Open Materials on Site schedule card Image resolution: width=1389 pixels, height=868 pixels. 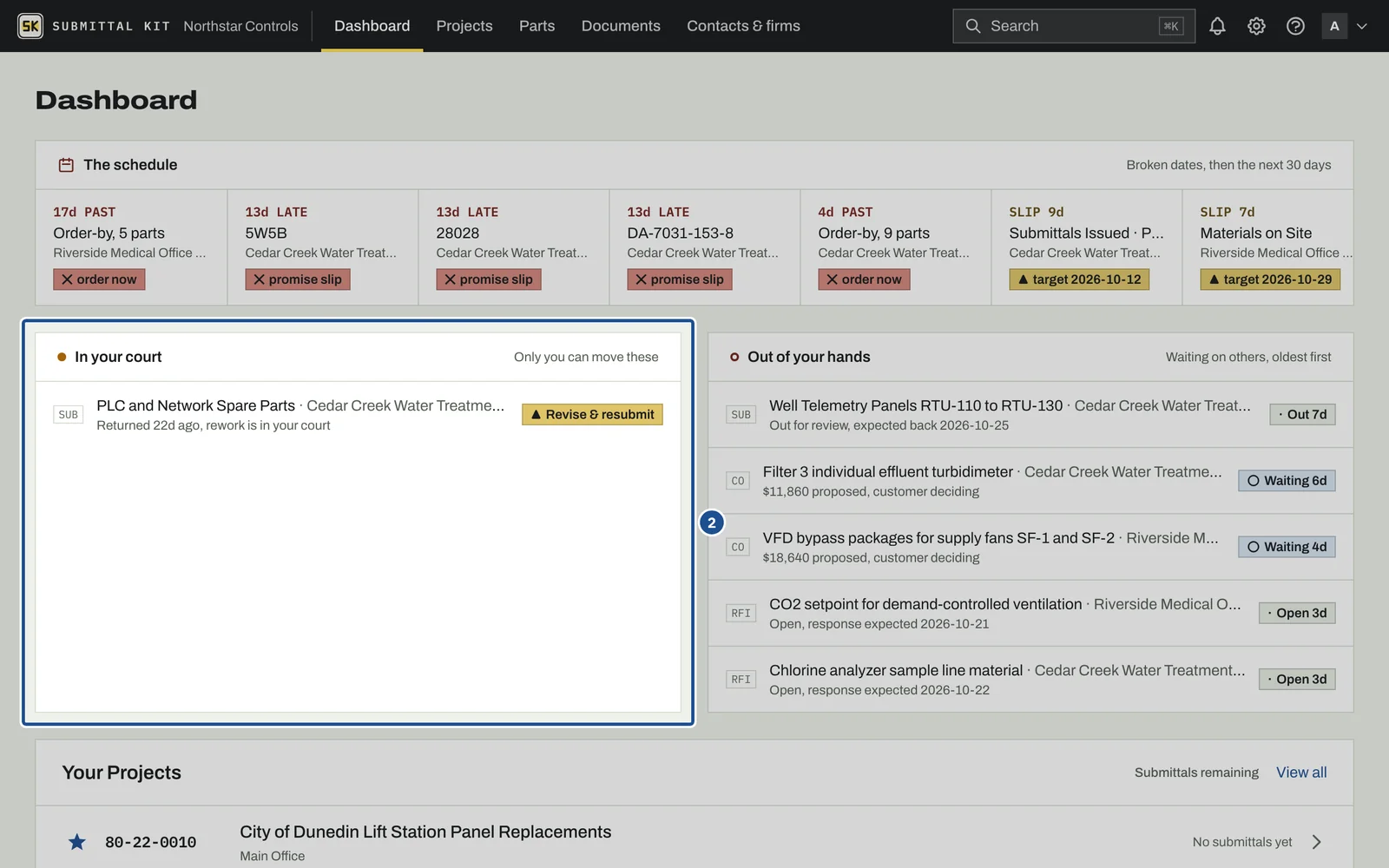[x=1267, y=247]
